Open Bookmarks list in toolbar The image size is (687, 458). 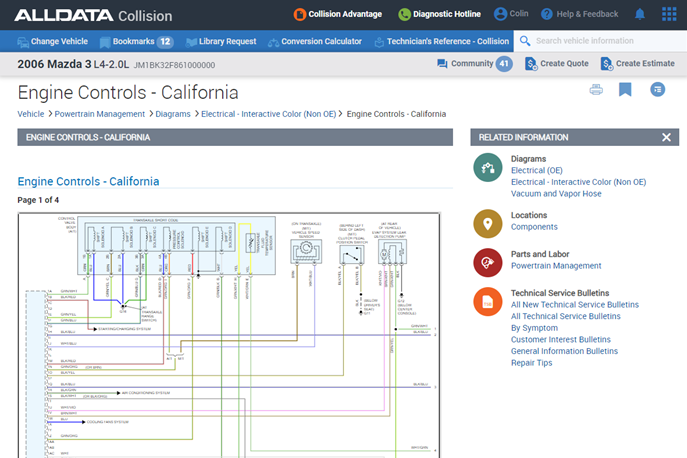(x=136, y=42)
